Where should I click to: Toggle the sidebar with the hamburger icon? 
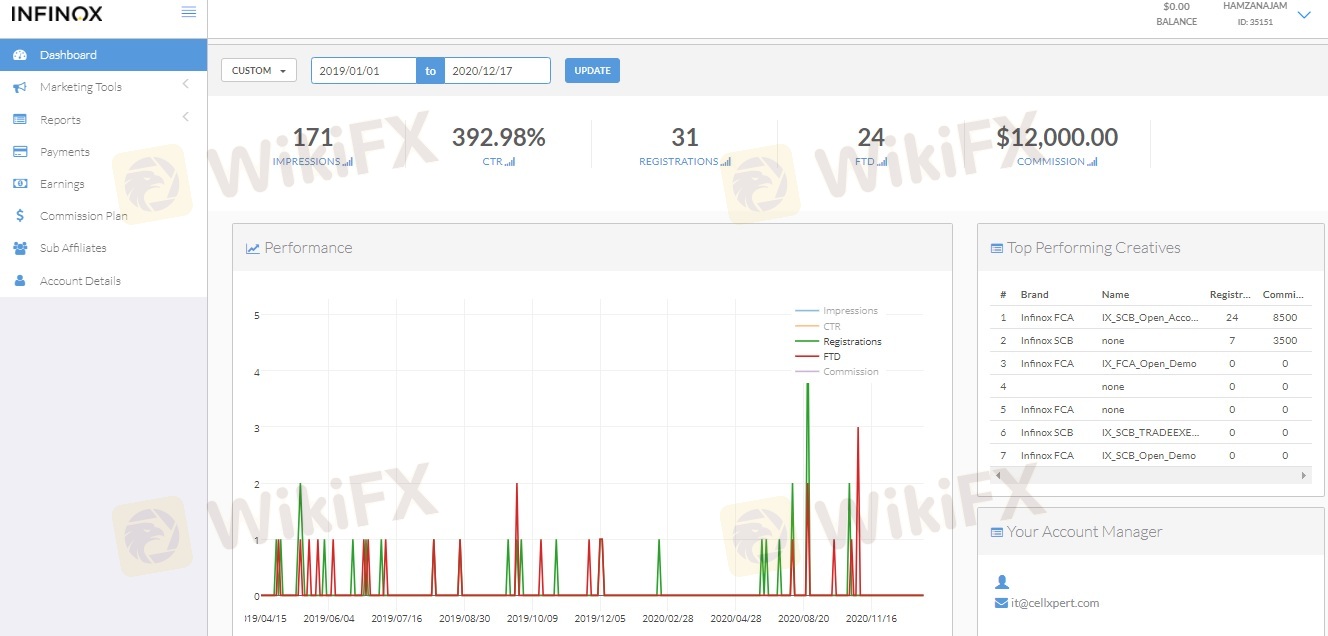(189, 12)
